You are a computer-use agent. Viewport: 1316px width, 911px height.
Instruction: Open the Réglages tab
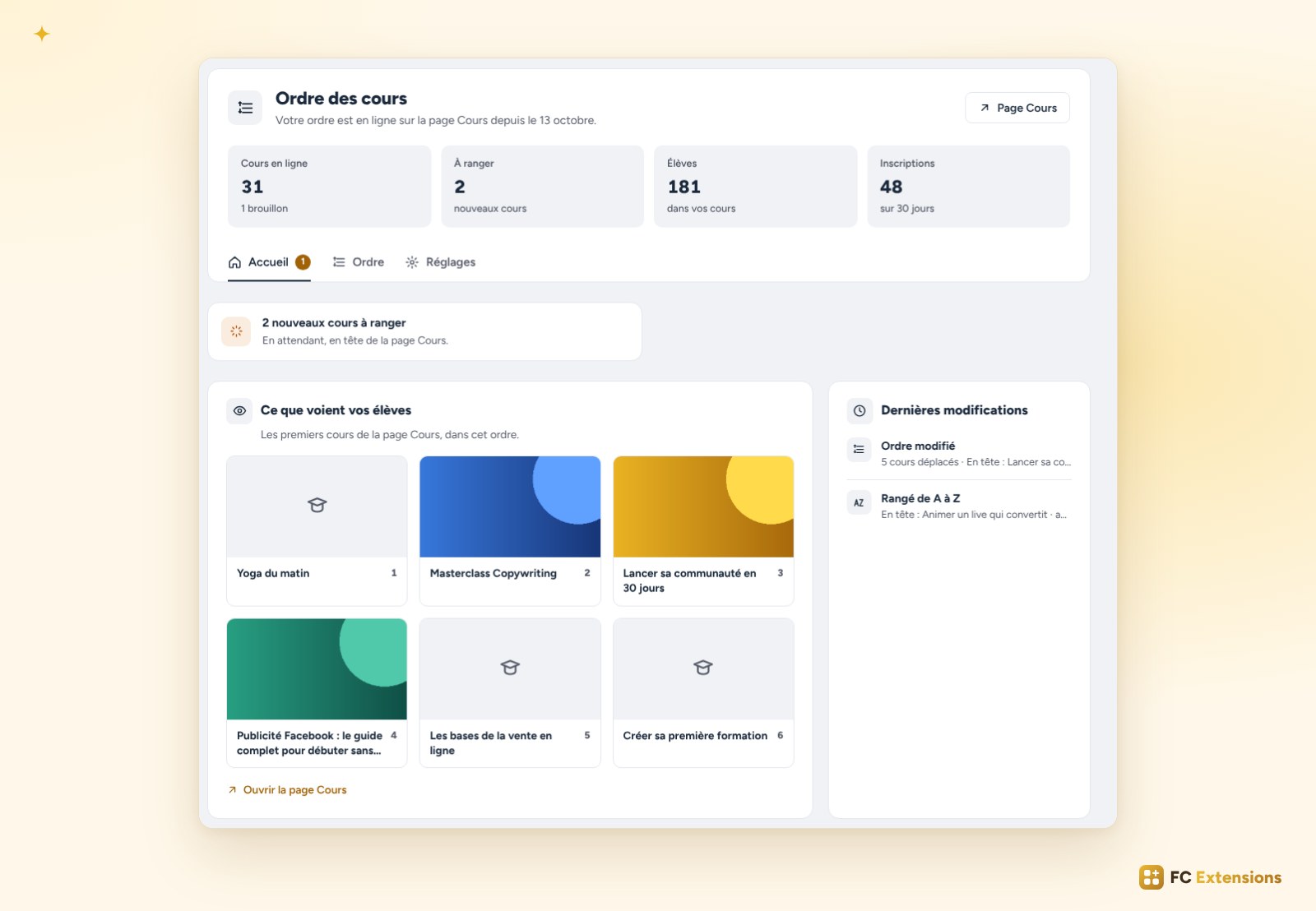click(441, 262)
